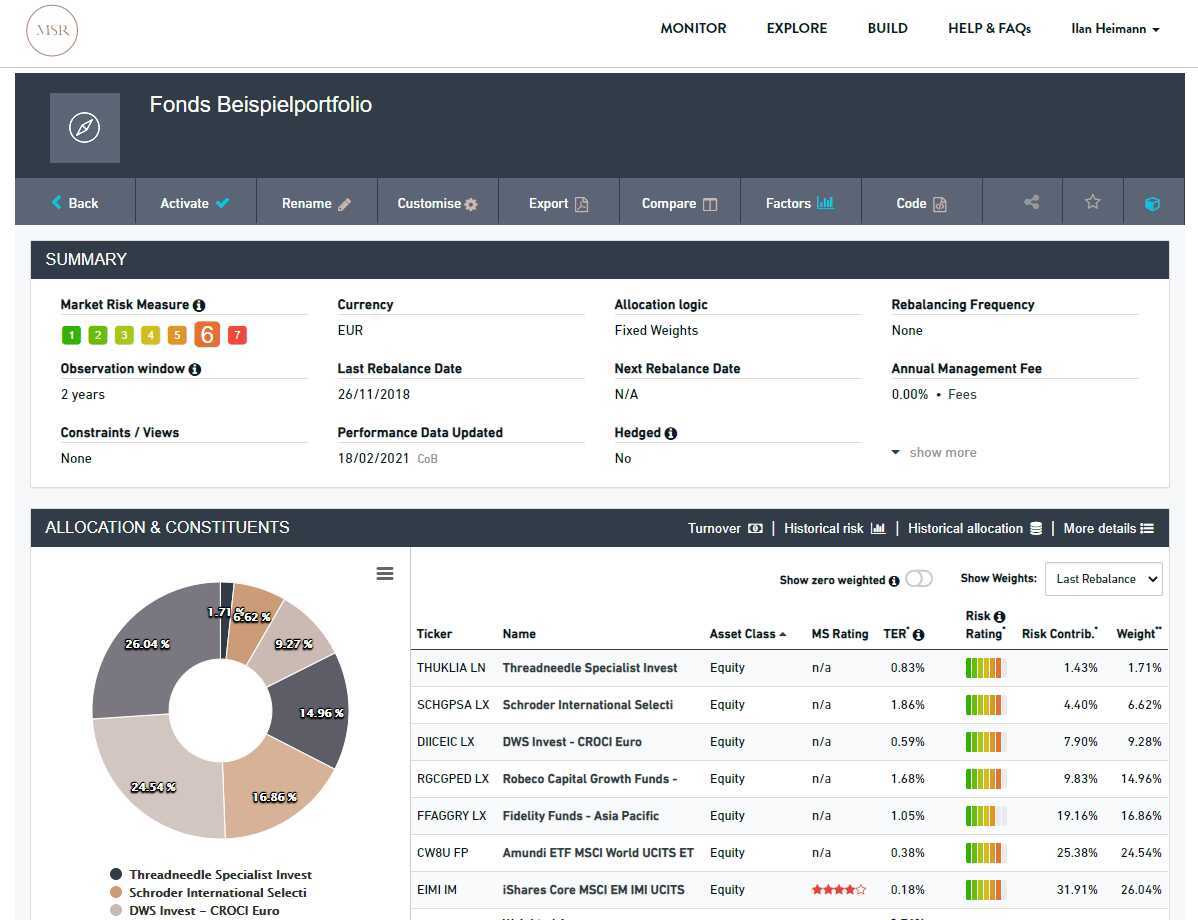This screenshot has height=920, width=1198.
Task: Open the compass portfolio icon
Action: [x=85, y=128]
